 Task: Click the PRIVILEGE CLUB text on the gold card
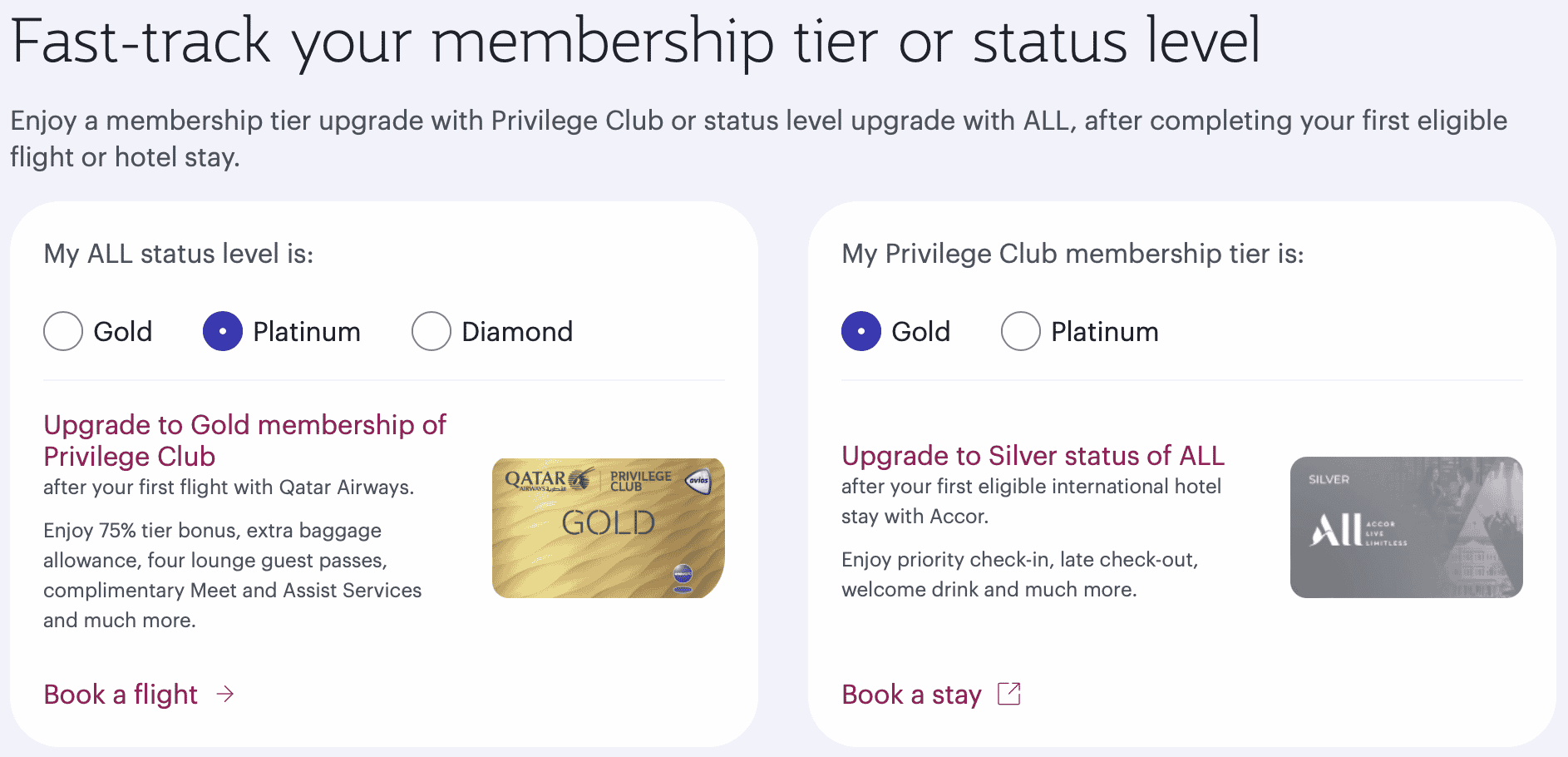tap(640, 480)
